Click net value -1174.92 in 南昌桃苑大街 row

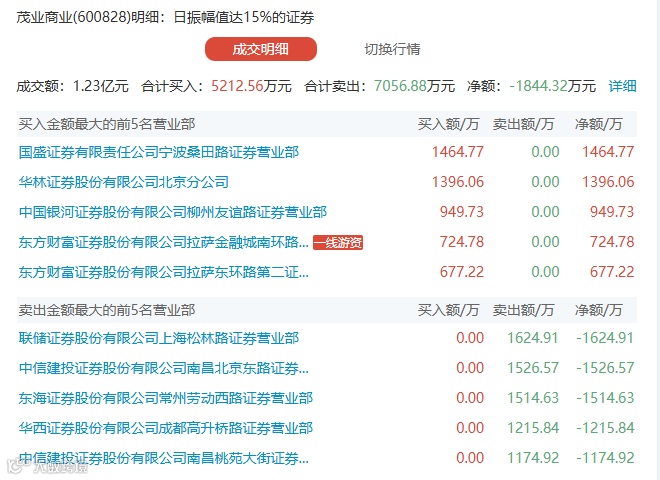pos(605,458)
